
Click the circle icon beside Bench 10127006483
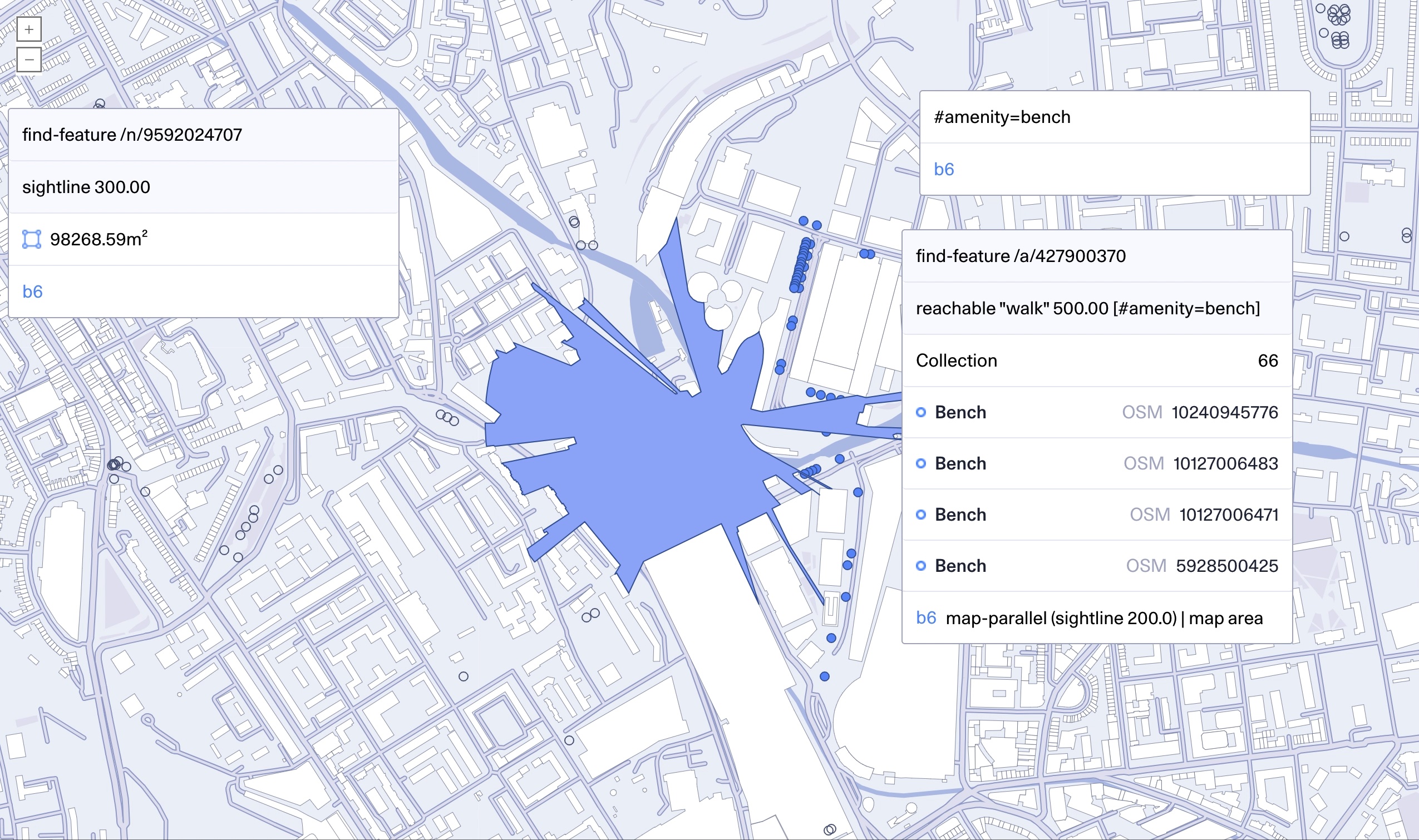click(921, 463)
